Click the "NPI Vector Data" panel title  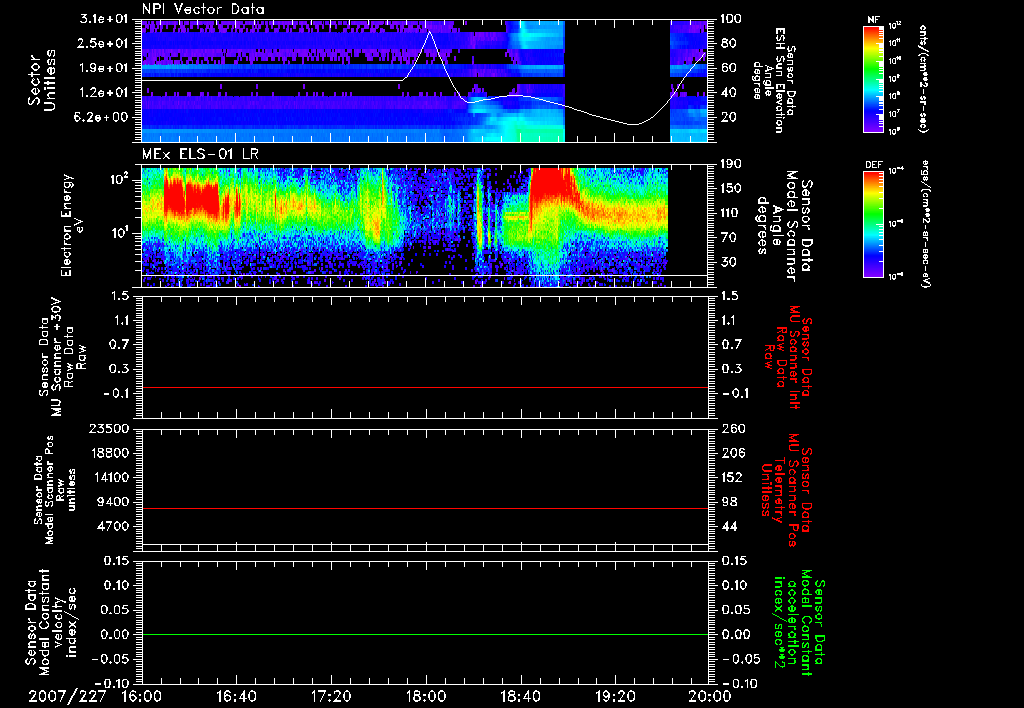coord(203,9)
